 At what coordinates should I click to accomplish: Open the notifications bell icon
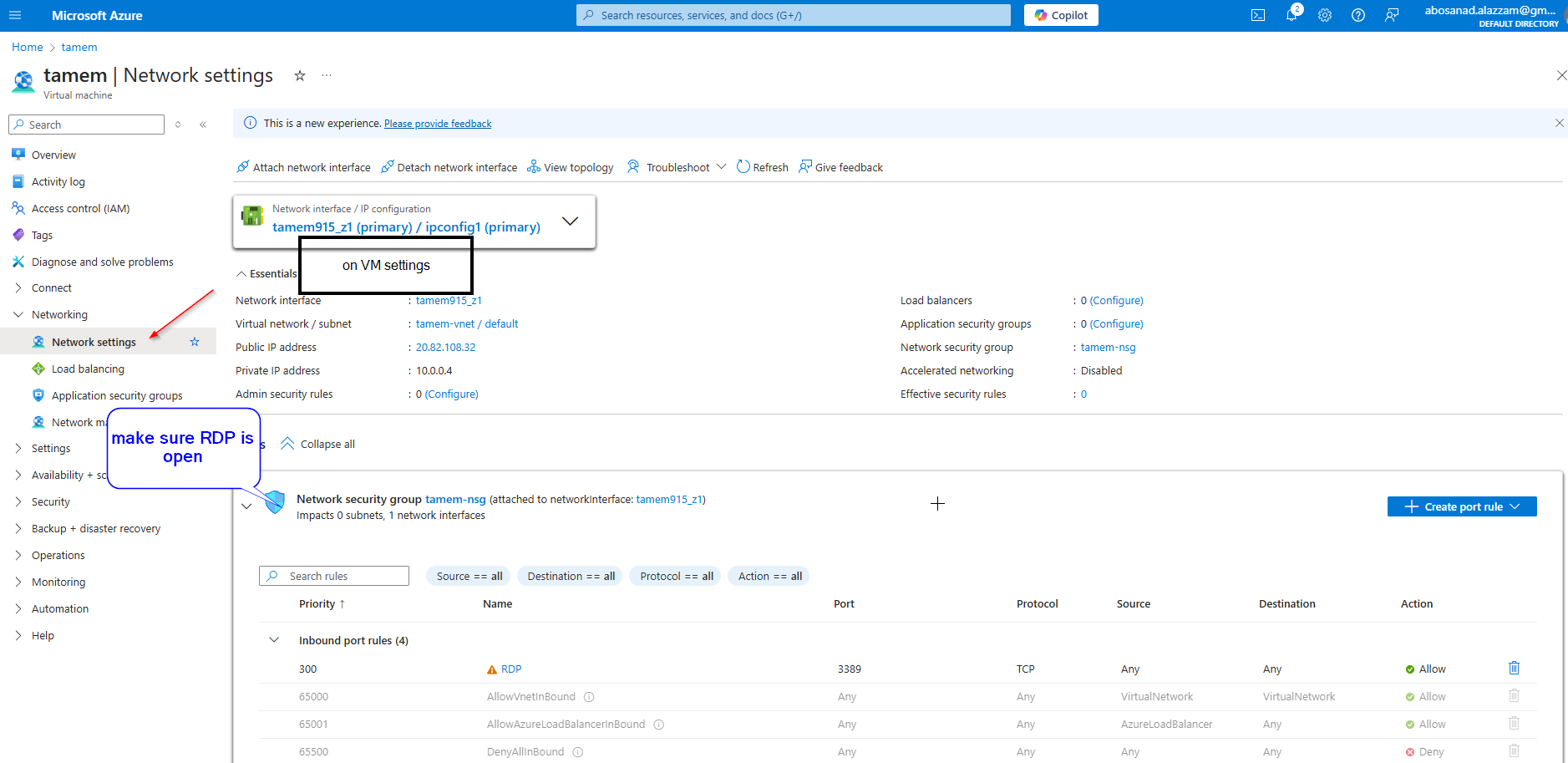click(x=1291, y=15)
